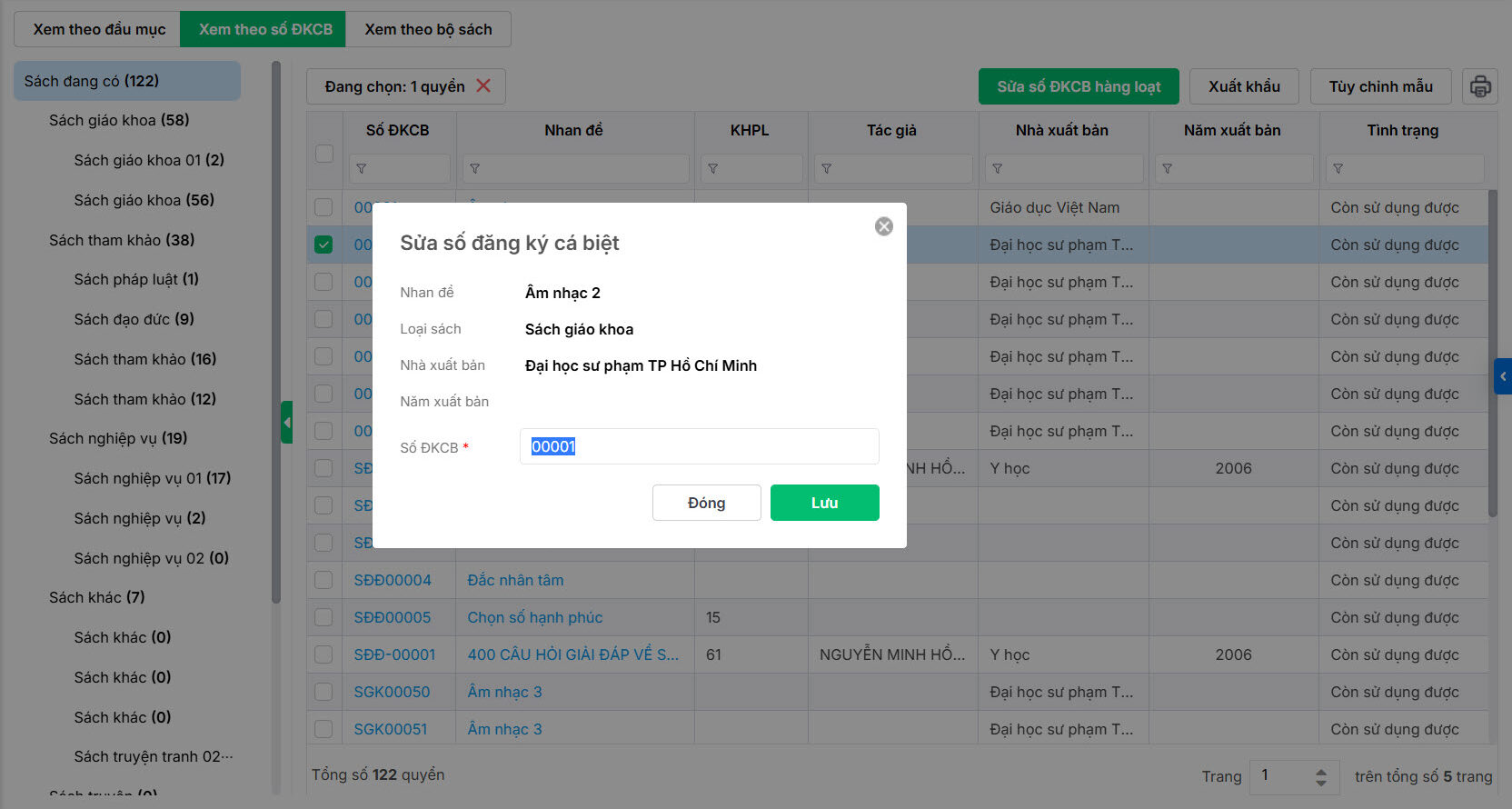Click filter icon under Số ĐKCB column

pos(362,169)
